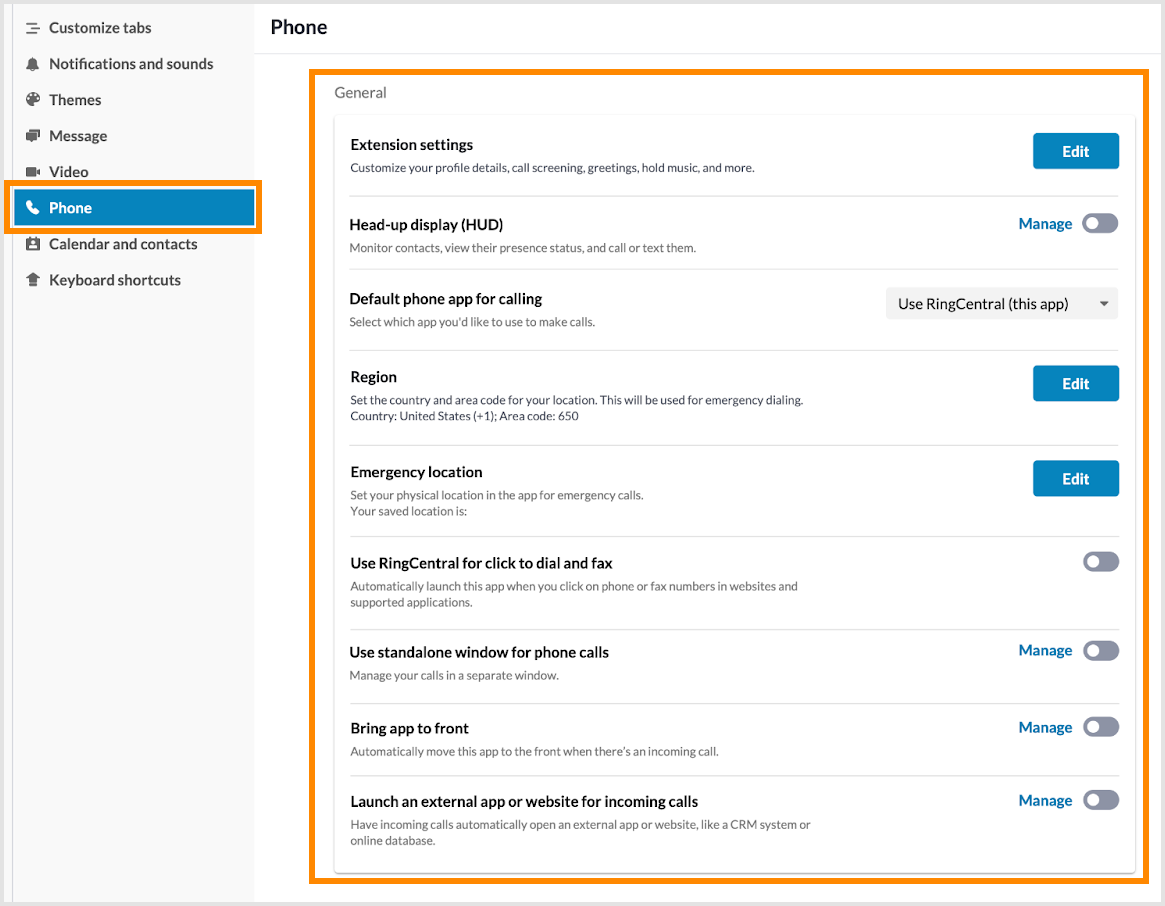Click Manage next to Head-up display
Viewport: 1165px width, 906px height.
click(1045, 224)
